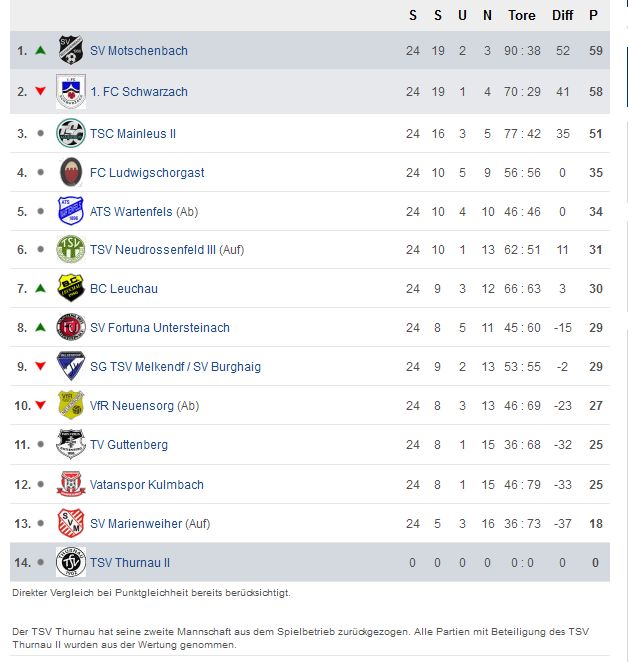Click the P points column header
This screenshot has height=662, width=628.
coord(593,15)
